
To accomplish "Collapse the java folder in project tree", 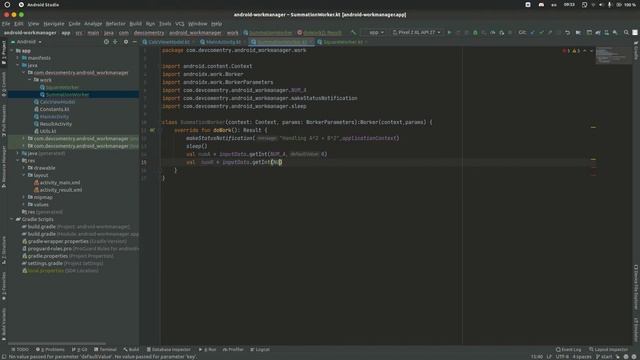I will (18, 65).
